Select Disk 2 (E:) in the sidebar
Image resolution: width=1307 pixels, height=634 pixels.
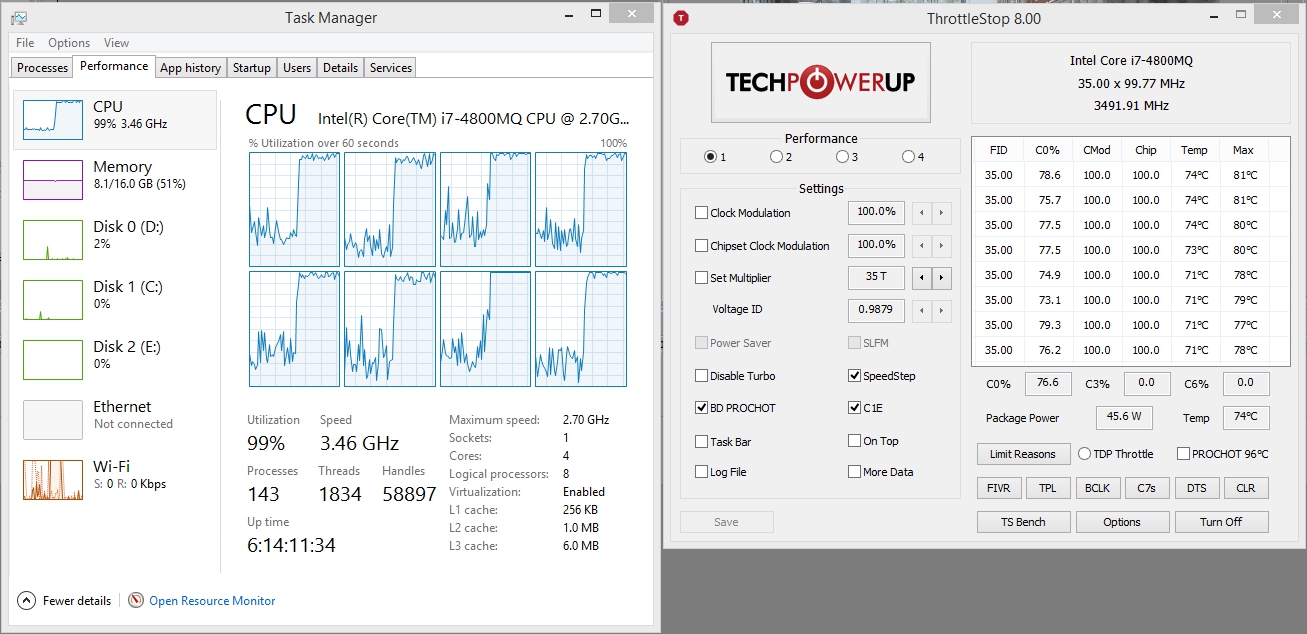[115, 359]
